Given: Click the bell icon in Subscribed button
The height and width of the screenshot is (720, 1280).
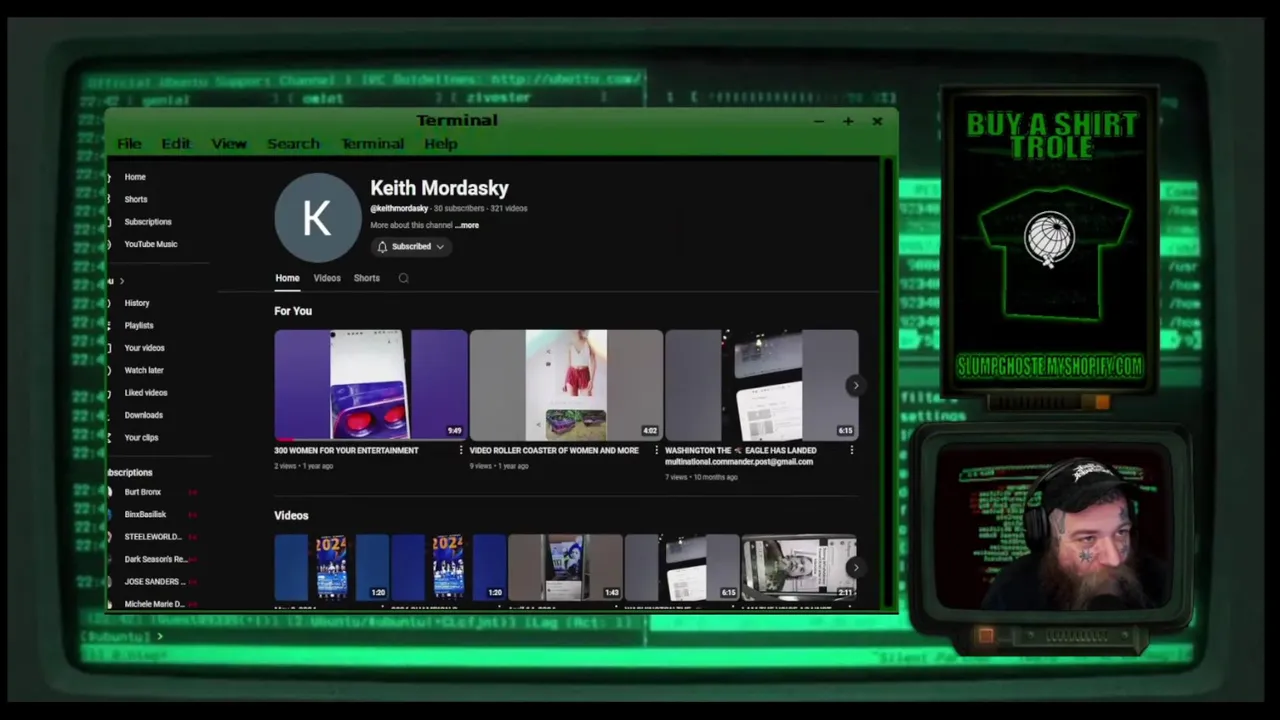Looking at the screenshot, I should [x=382, y=247].
